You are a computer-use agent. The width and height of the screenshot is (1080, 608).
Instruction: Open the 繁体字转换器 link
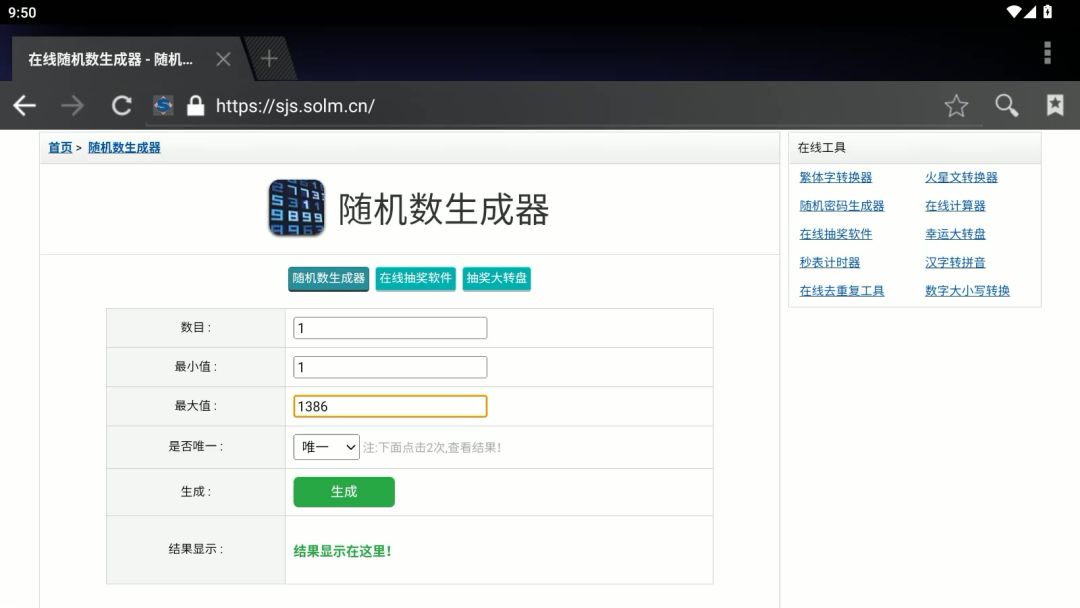pyautogui.click(x=835, y=178)
